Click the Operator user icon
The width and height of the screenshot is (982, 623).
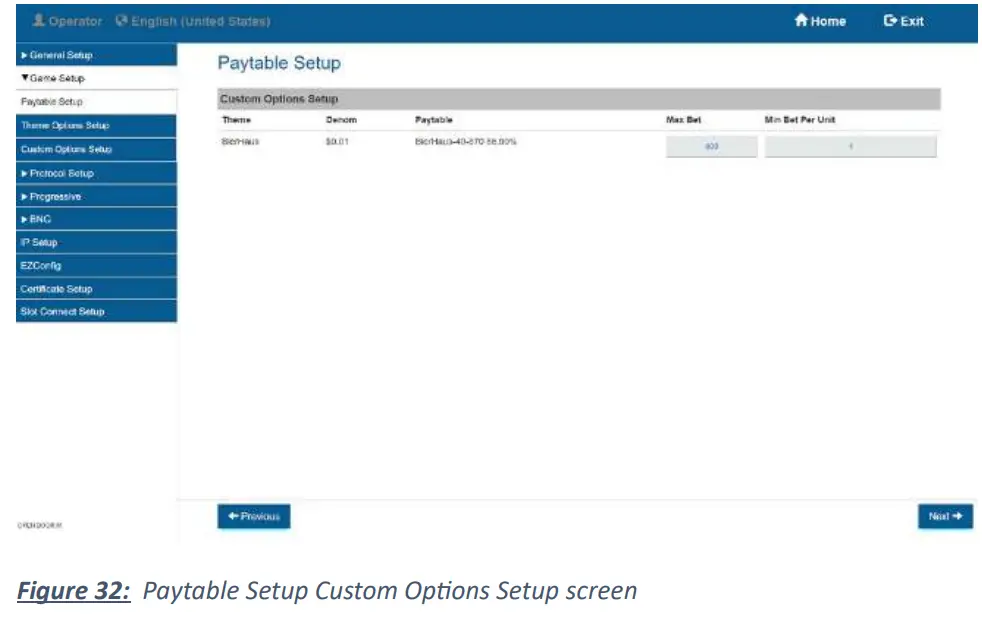(39, 21)
